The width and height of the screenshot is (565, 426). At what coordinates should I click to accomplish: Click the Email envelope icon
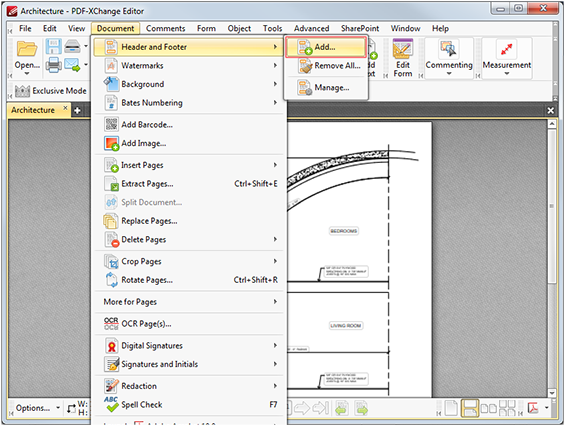click(72, 65)
